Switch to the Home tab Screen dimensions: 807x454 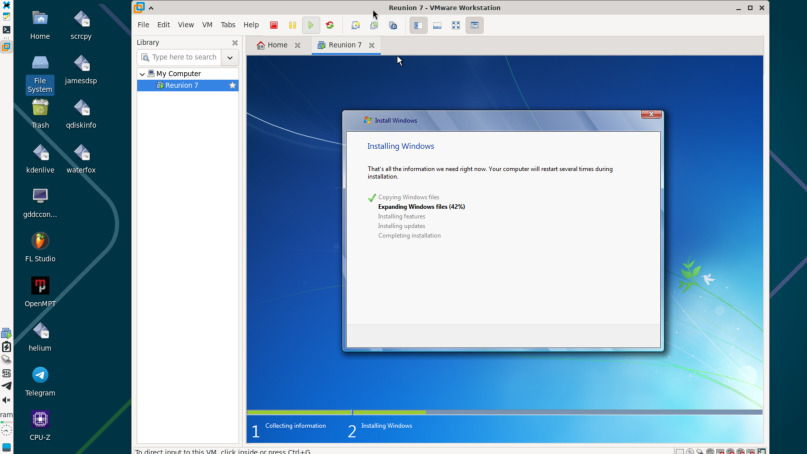tap(271, 45)
